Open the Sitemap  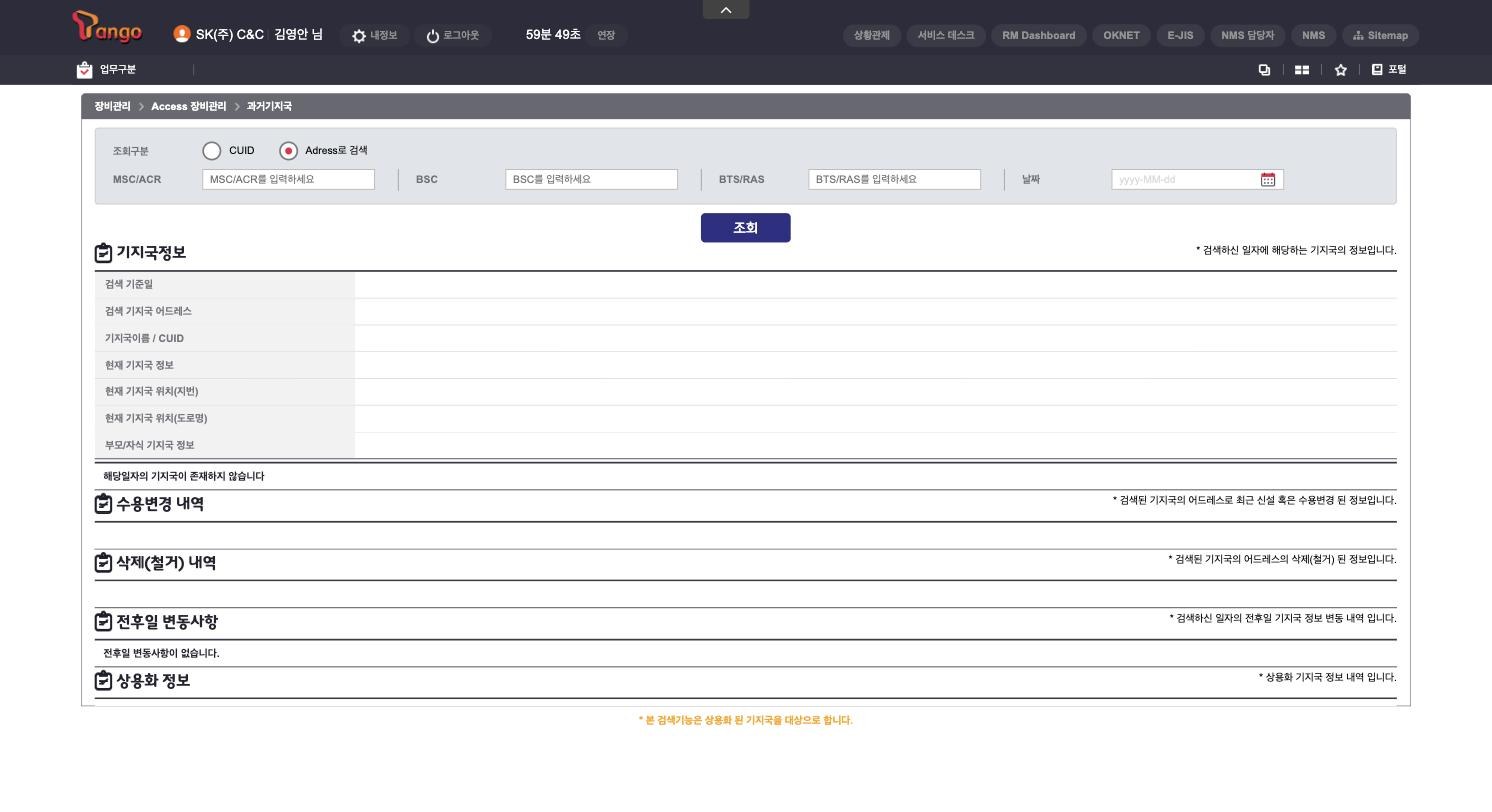tap(1380, 35)
